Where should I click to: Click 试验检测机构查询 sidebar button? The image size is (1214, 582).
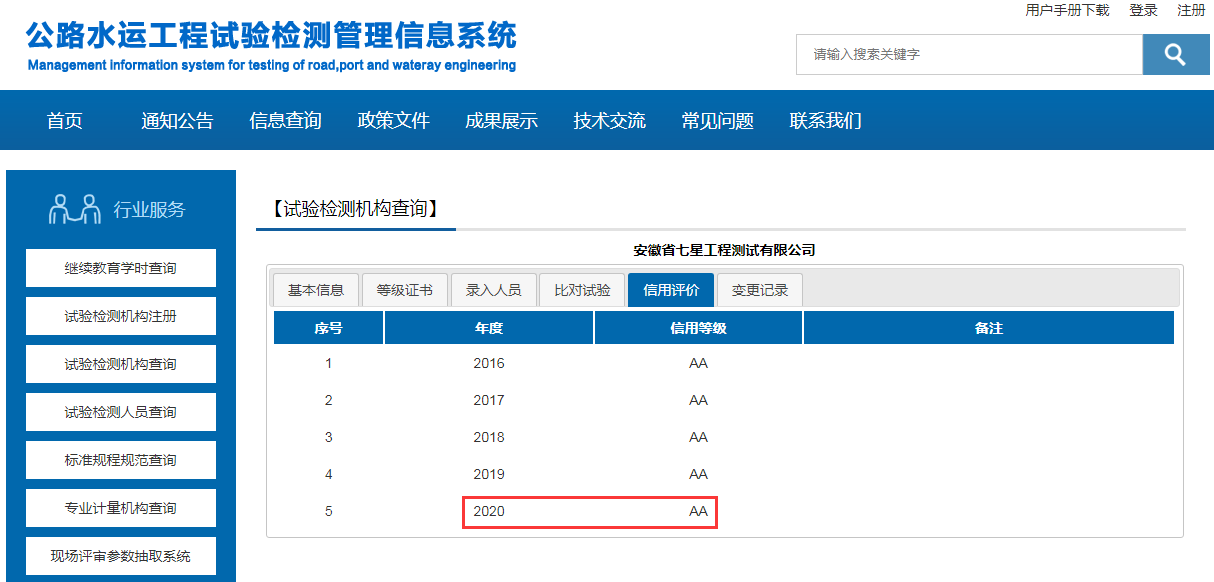[x=120, y=364]
